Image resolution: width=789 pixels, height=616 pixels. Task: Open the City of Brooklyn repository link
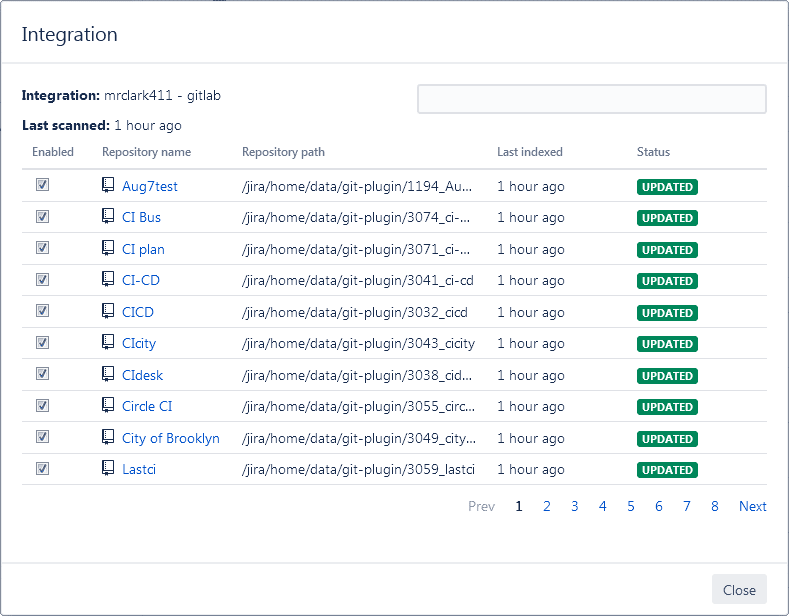click(170, 438)
